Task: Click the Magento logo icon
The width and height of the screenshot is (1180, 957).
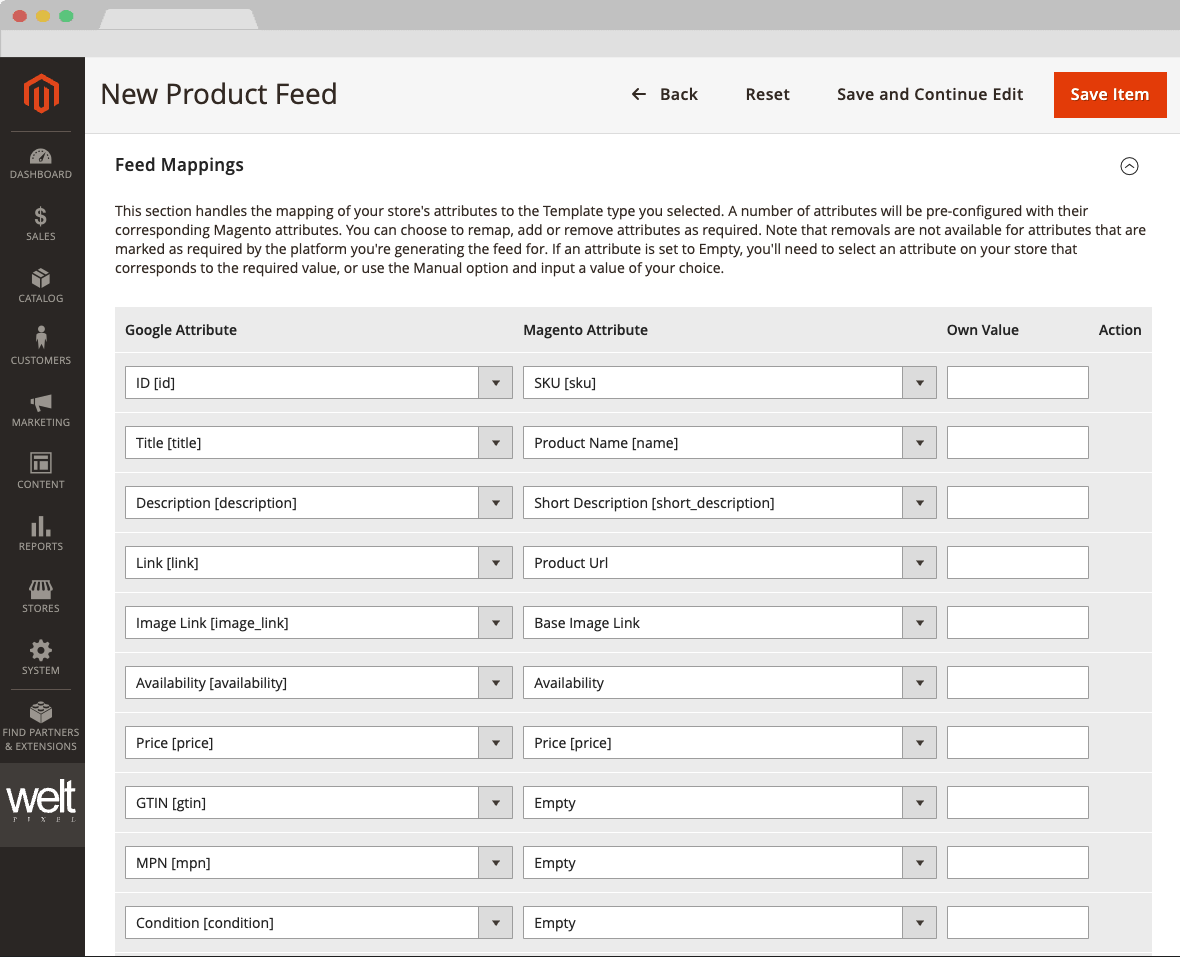Action: click(42, 95)
